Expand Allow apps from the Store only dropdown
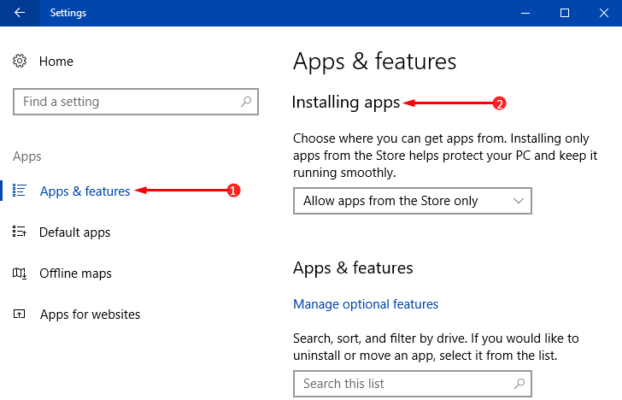 click(413, 201)
